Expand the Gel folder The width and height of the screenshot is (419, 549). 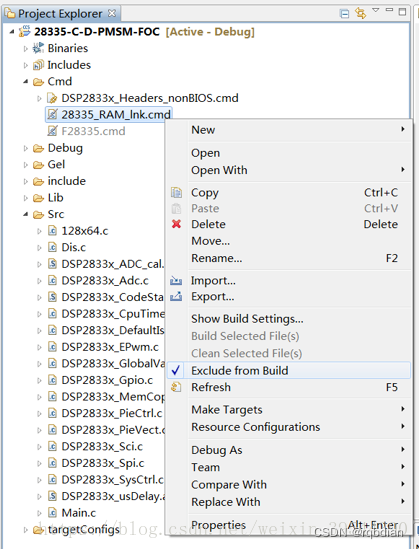click(26, 165)
